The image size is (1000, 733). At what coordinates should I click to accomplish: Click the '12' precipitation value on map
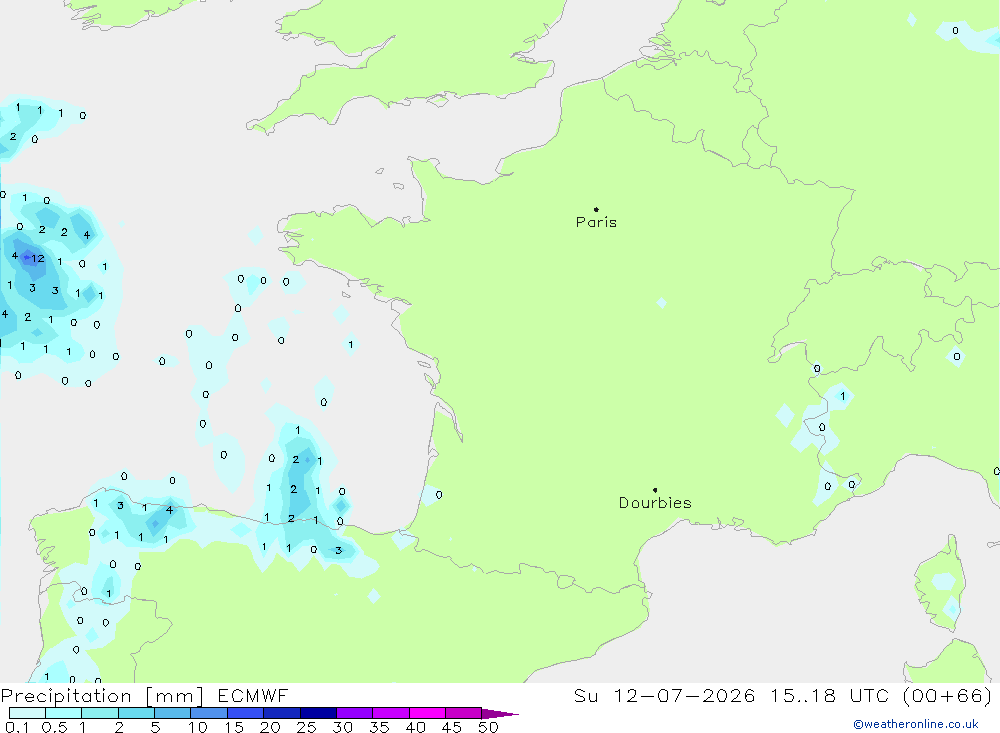click(x=38, y=258)
